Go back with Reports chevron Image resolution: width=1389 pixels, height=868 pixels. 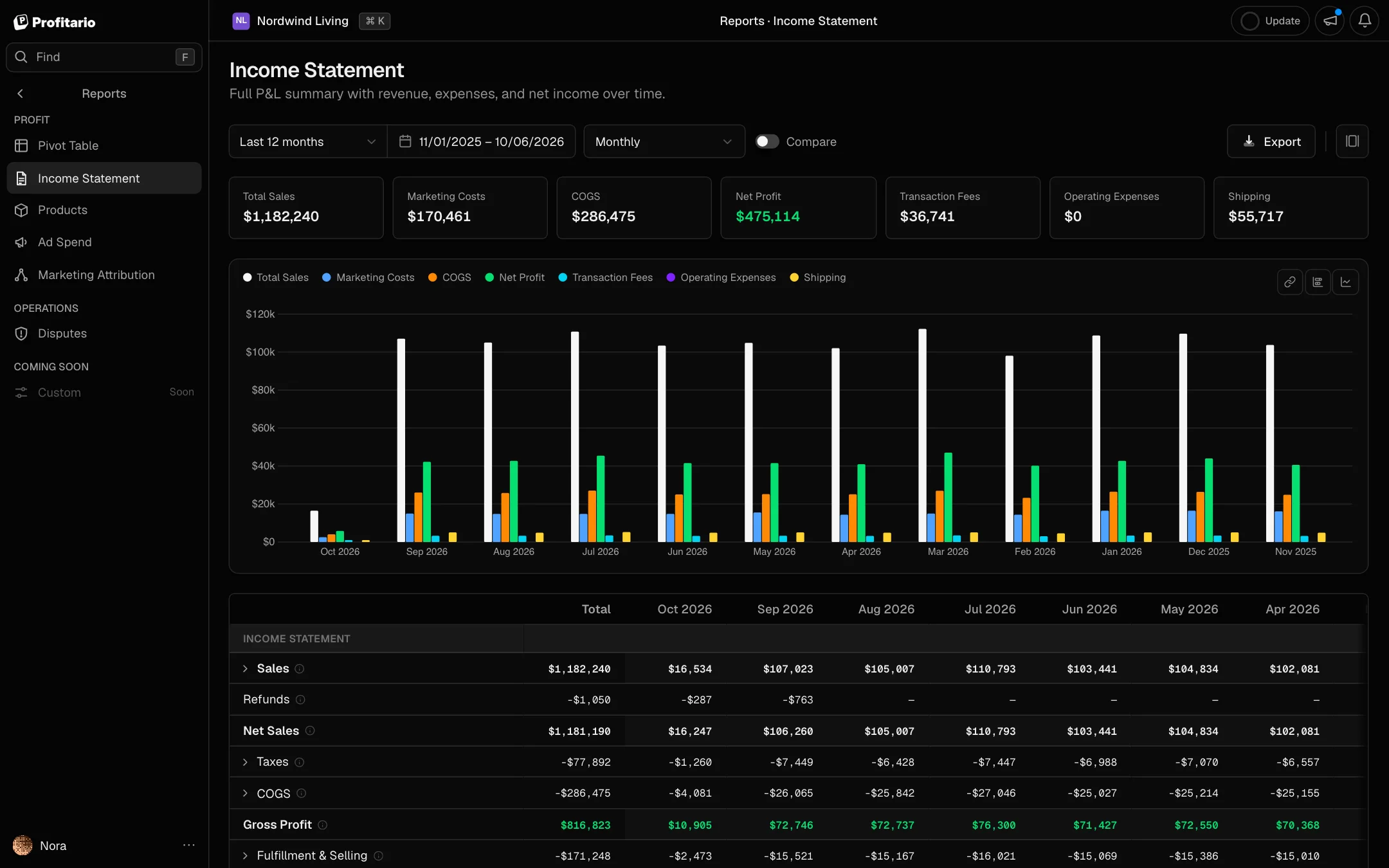tap(21, 94)
